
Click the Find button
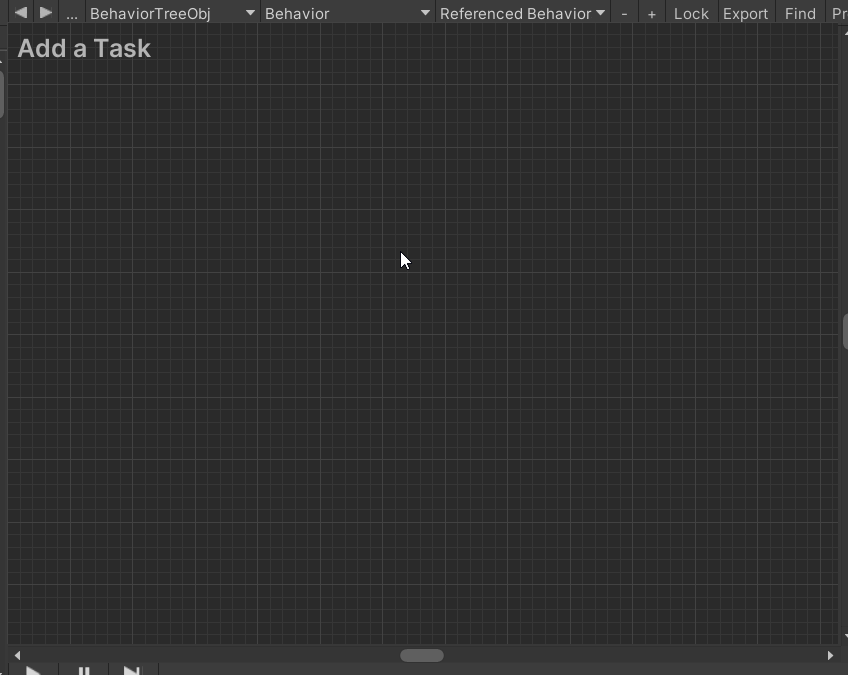800,14
